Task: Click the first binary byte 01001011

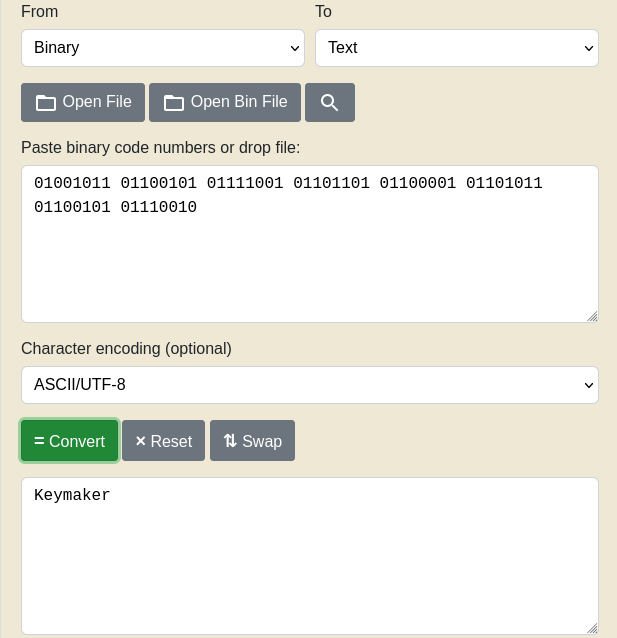Action: tap(72, 183)
